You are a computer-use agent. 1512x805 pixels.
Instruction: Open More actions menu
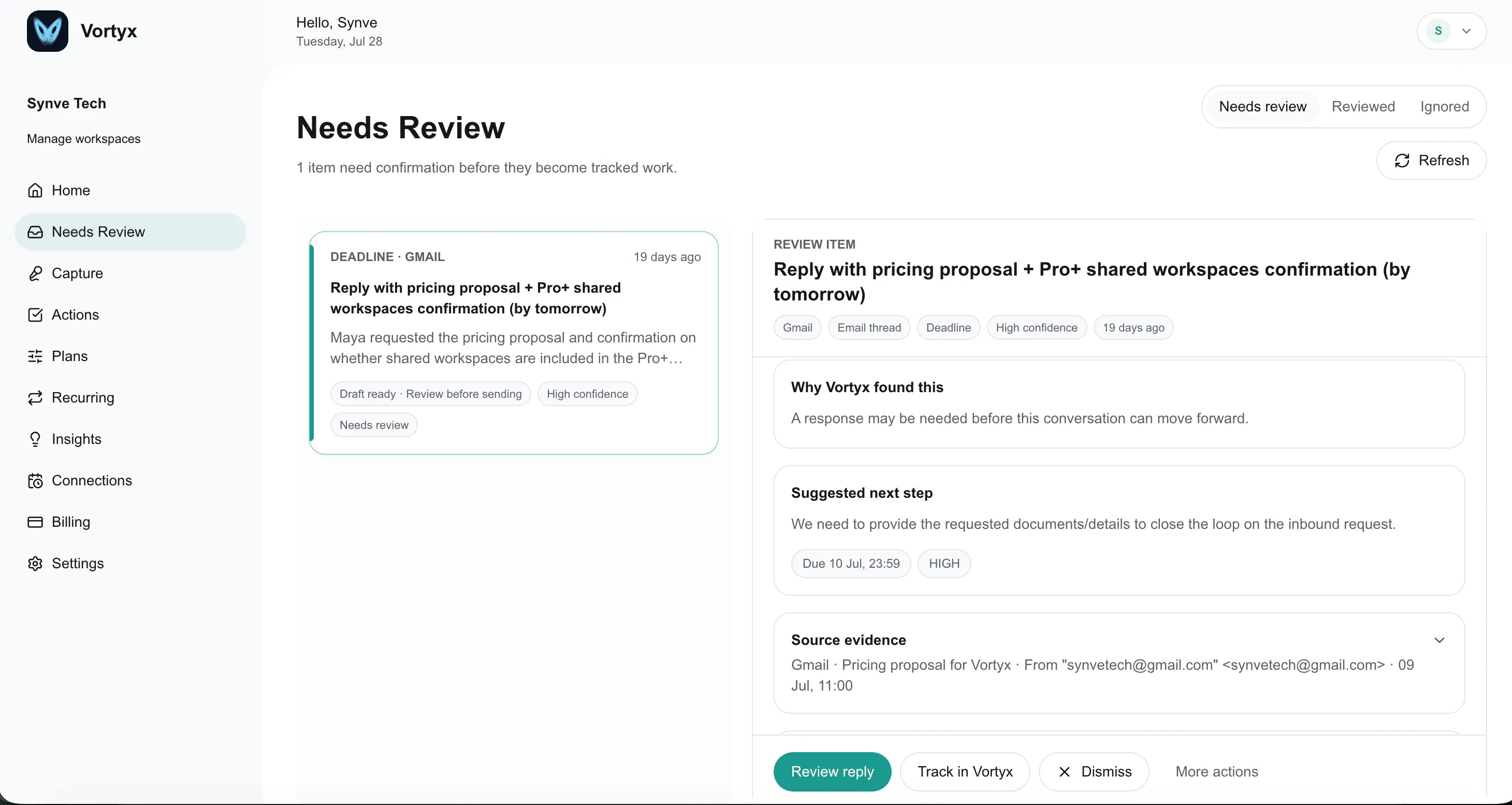click(x=1217, y=771)
